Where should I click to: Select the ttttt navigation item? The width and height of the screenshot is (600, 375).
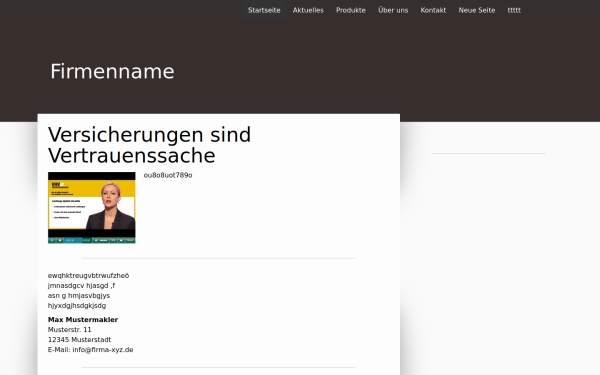[x=514, y=10]
